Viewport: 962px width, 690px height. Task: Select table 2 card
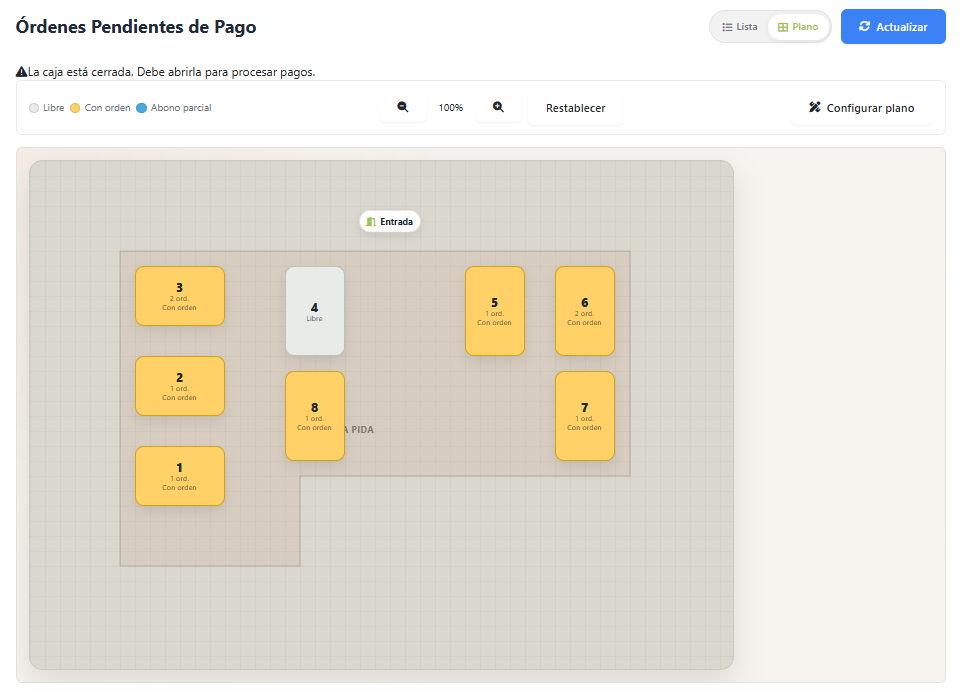click(180, 386)
